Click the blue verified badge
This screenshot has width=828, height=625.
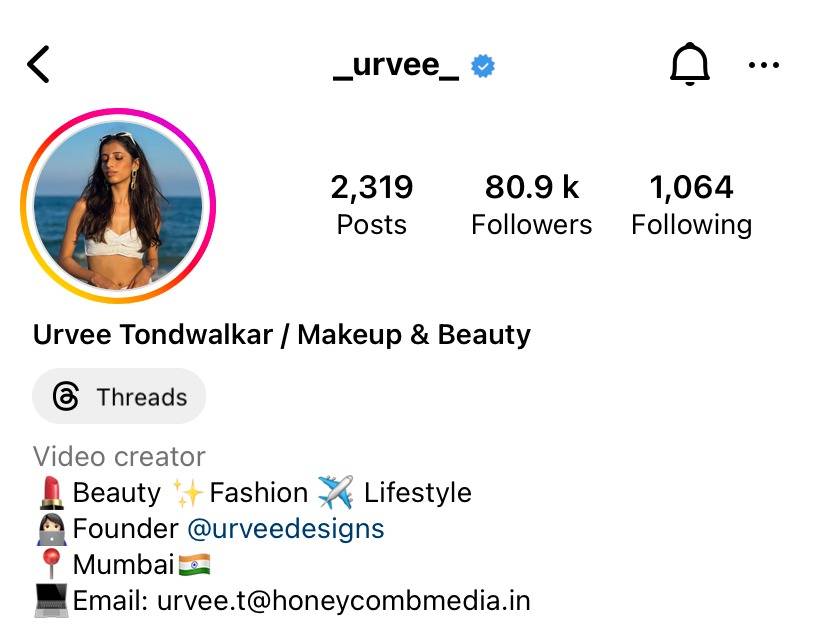point(483,66)
